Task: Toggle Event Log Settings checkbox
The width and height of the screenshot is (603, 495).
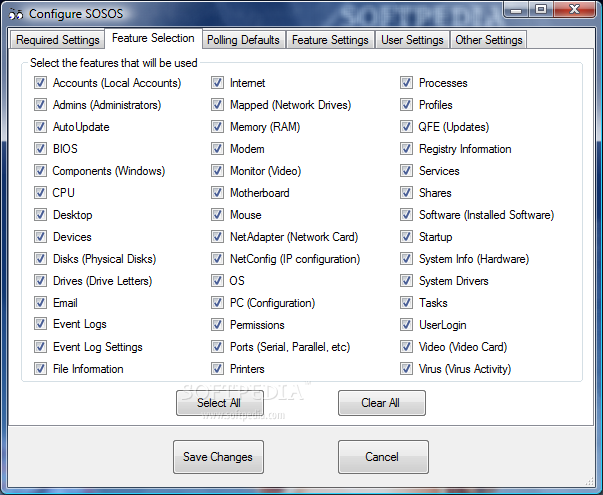Action: click(40, 346)
